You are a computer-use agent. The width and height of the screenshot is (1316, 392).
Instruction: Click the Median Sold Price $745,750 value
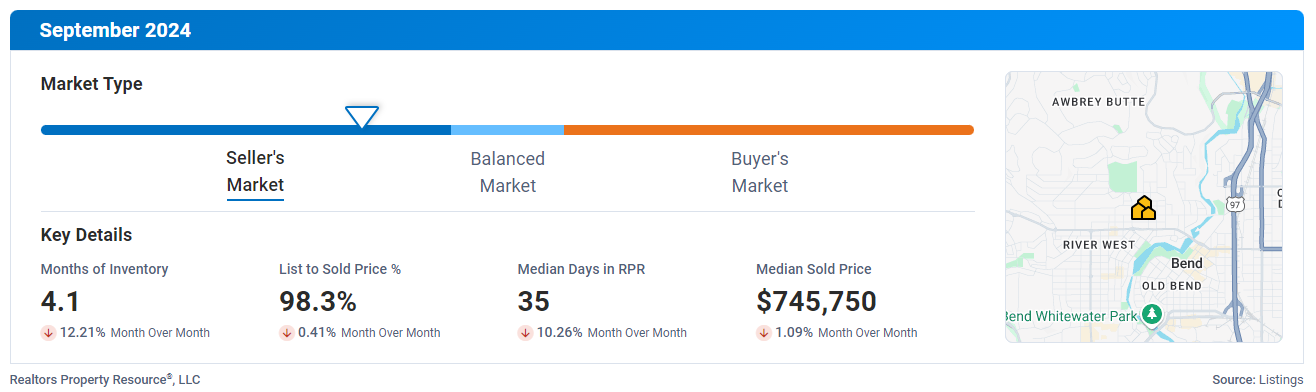click(x=816, y=301)
